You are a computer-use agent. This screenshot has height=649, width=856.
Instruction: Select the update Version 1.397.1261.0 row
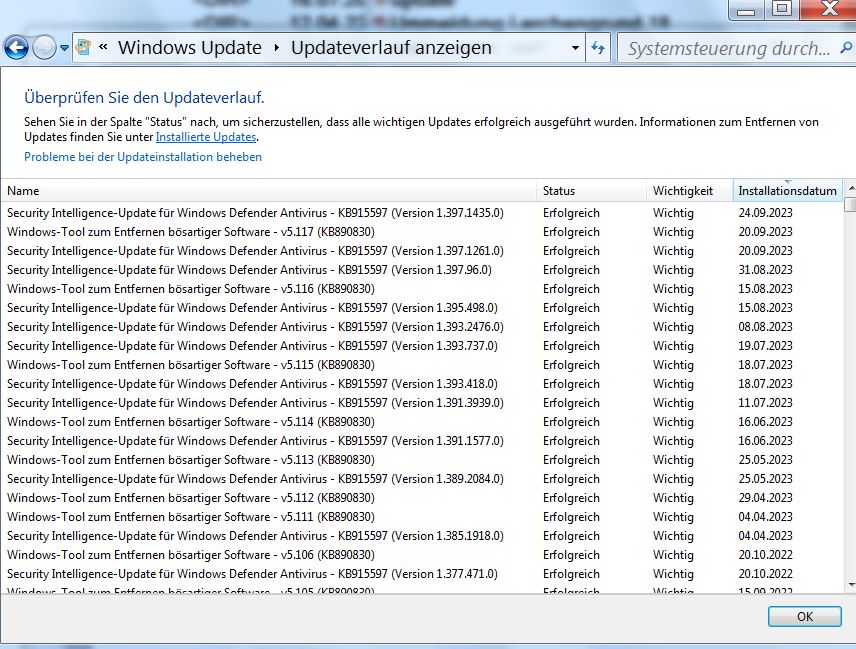421,251
